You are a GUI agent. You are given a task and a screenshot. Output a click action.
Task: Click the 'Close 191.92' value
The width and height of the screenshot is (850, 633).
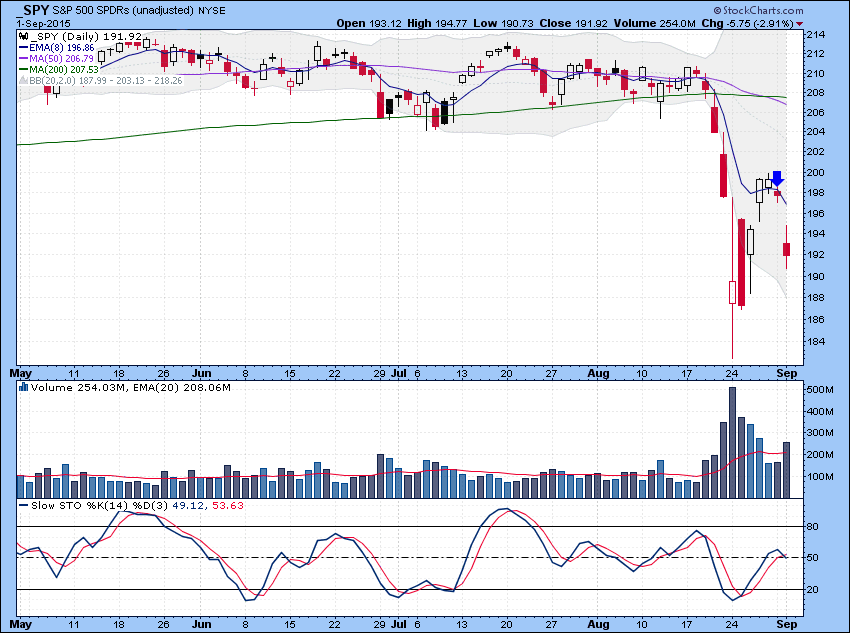tap(574, 23)
